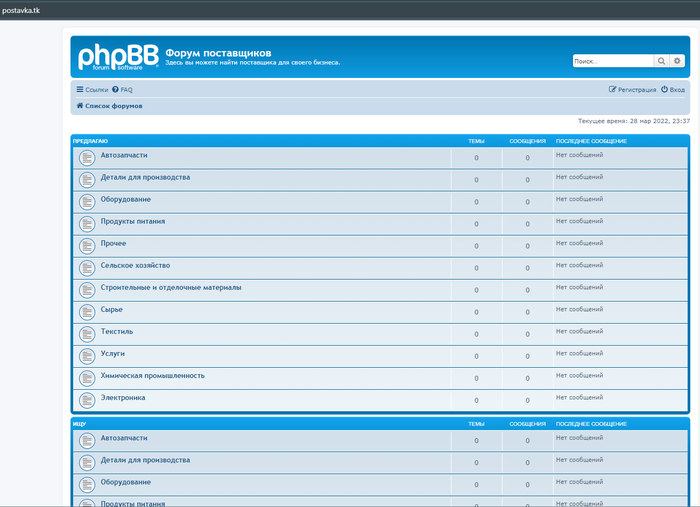Click forum icon for Сельское хозяйство

(x=87, y=268)
